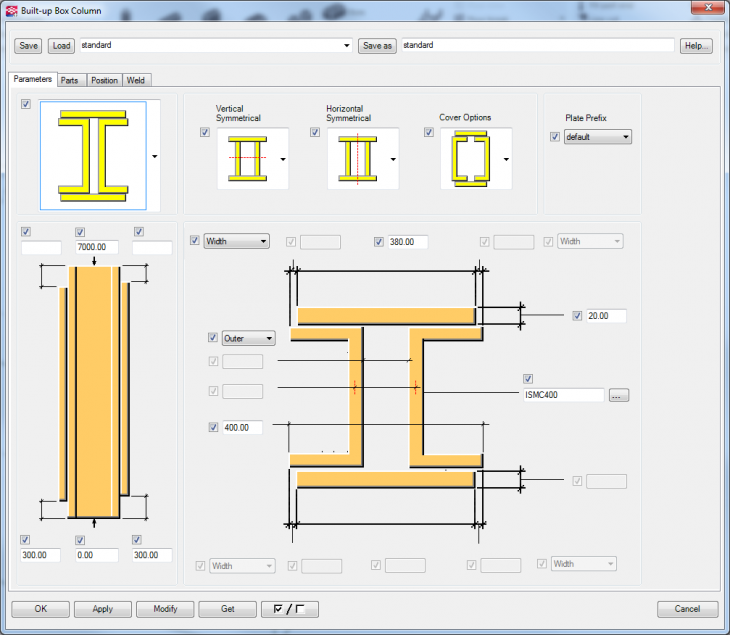Click the toggle all checkboxes on/off button
Image resolution: width=730 pixels, height=635 pixels.
point(288,609)
